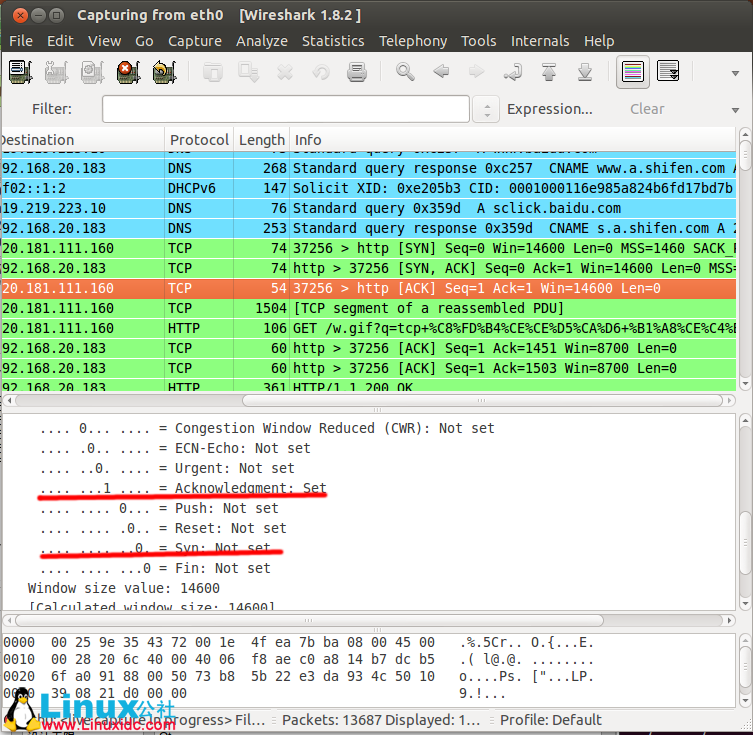Open the Statistics menu
This screenshot has height=735, width=753.
pyautogui.click(x=333, y=41)
